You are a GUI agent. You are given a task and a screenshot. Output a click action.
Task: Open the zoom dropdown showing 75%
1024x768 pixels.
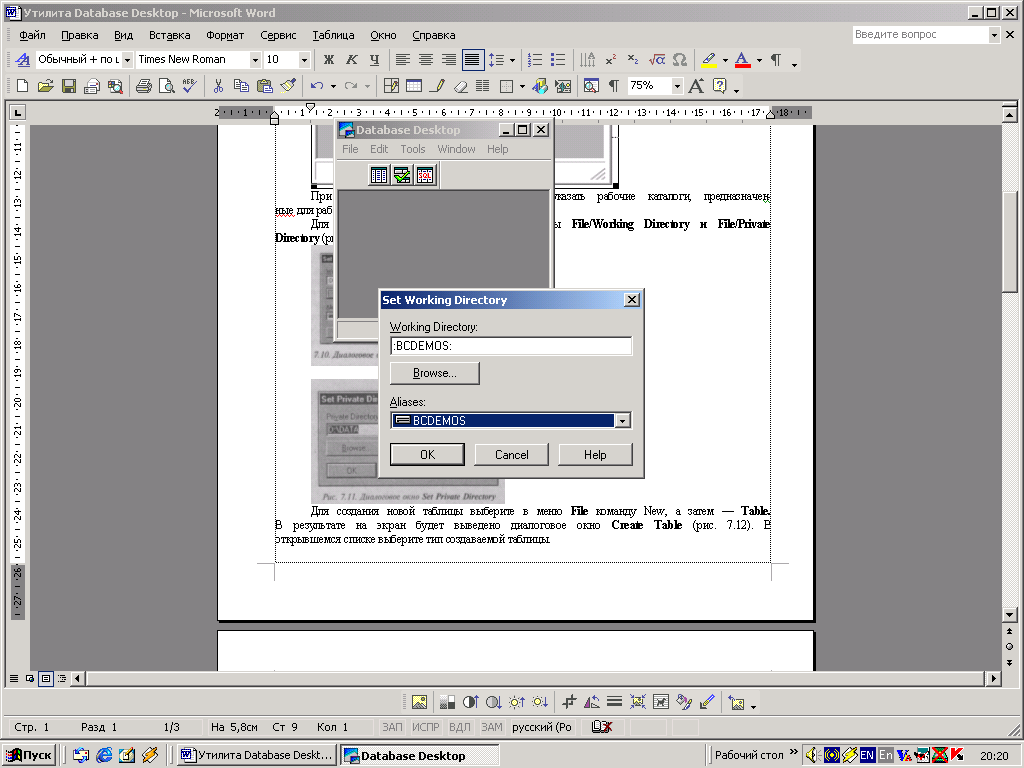[677, 86]
